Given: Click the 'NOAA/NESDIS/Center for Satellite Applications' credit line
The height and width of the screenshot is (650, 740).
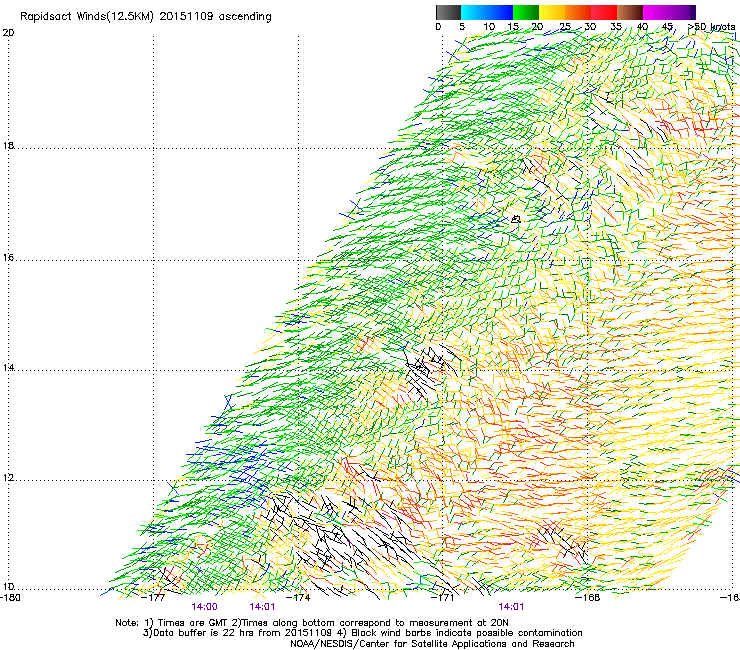Looking at the screenshot, I should 432,644.
